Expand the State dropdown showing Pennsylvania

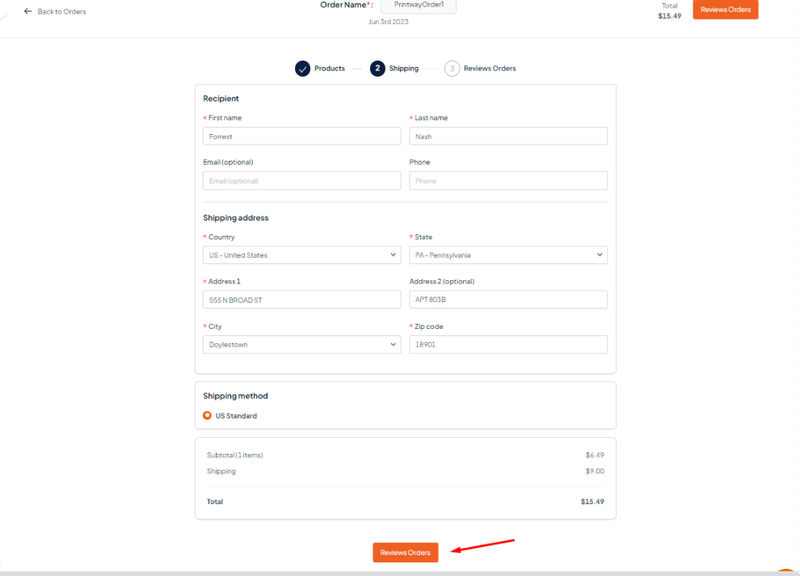508,255
